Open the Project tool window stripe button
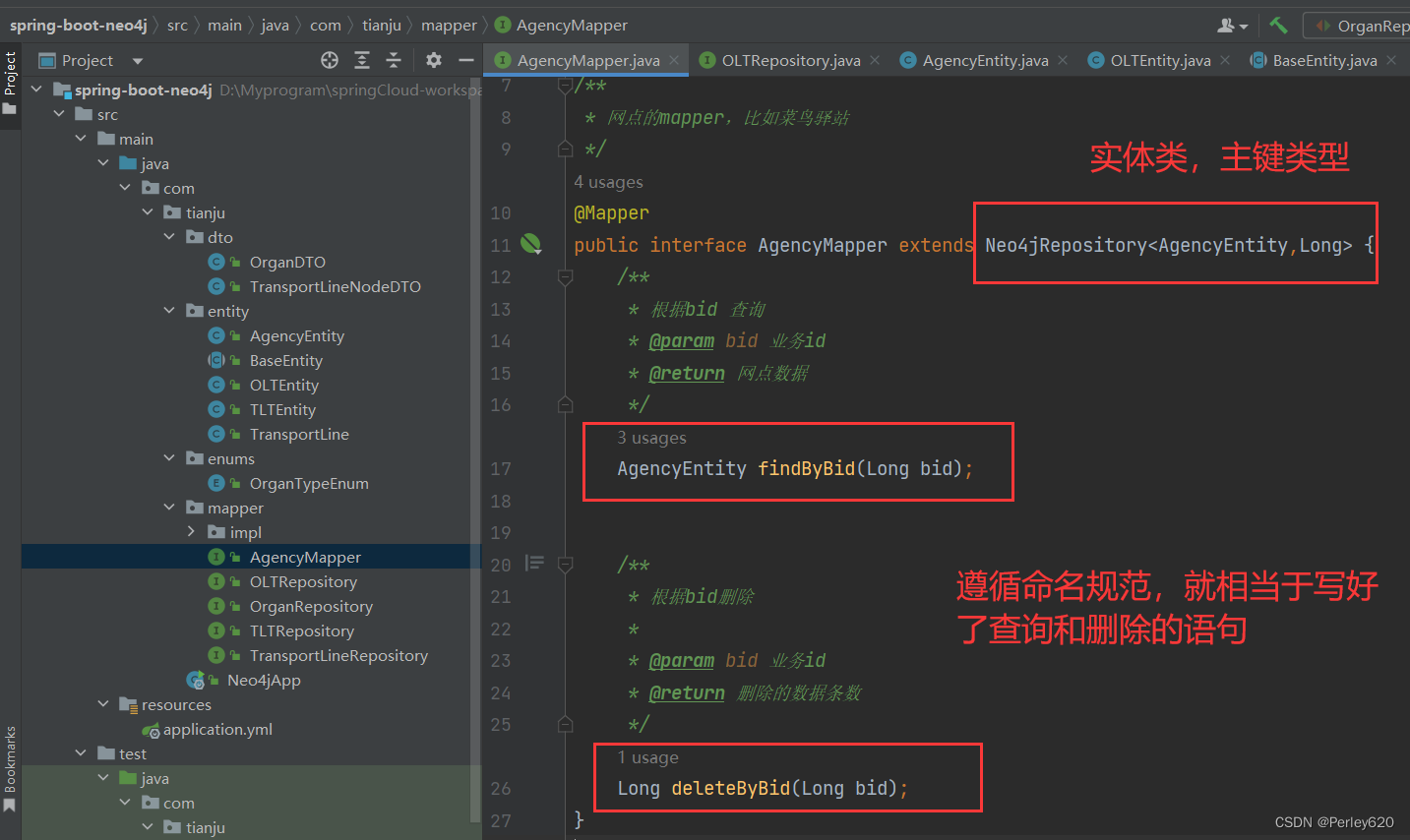Viewport: 1410px width, 840px height. [x=10, y=83]
